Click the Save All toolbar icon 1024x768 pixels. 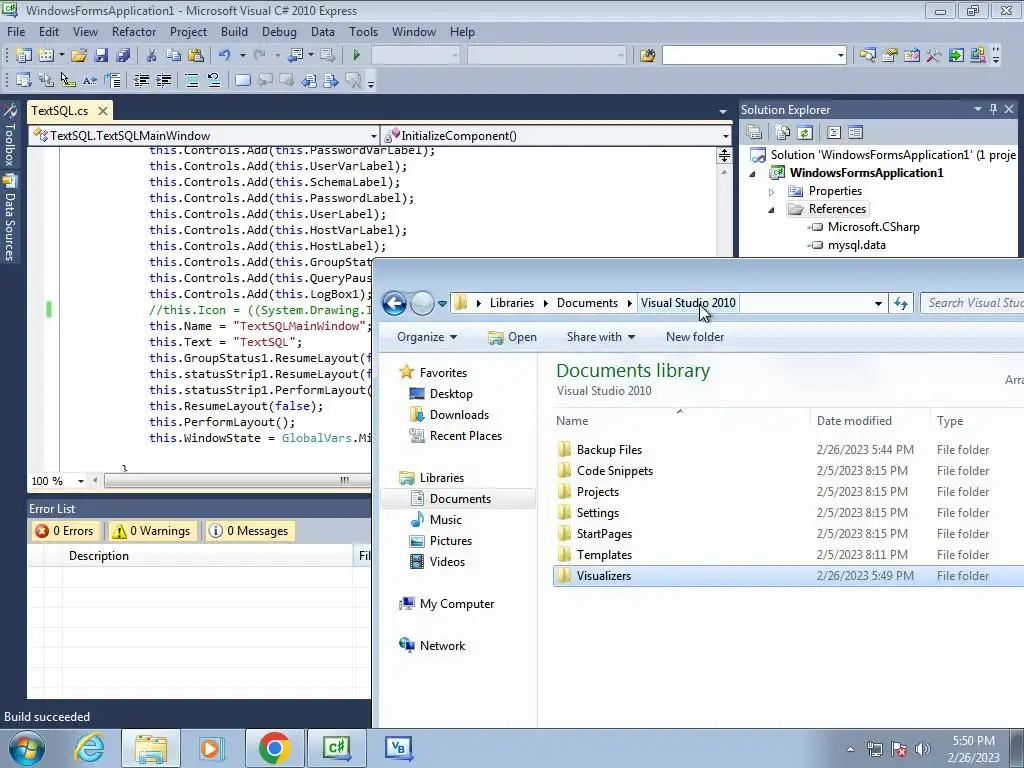(123, 56)
